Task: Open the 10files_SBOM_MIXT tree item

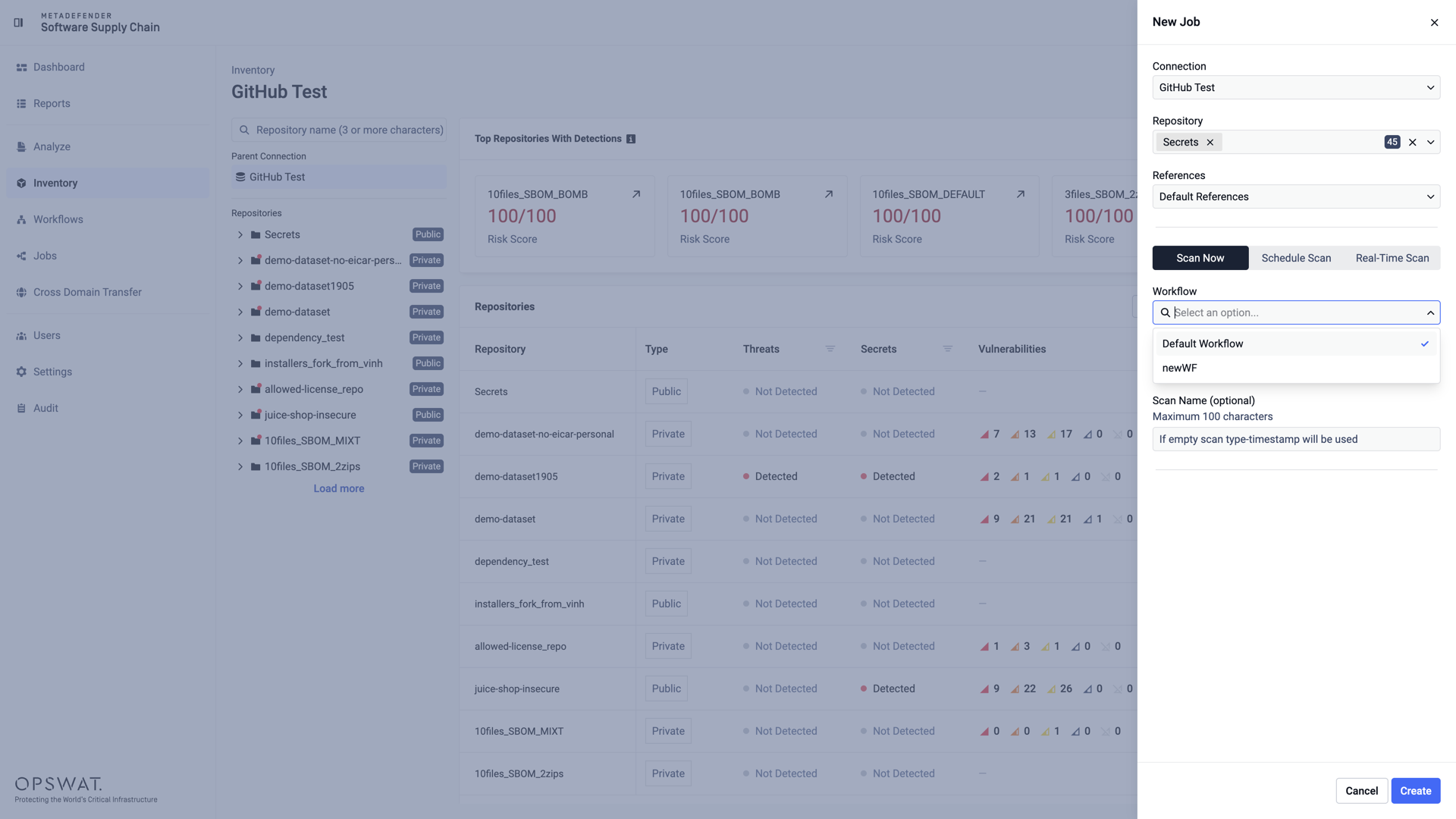Action: click(x=339, y=441)
